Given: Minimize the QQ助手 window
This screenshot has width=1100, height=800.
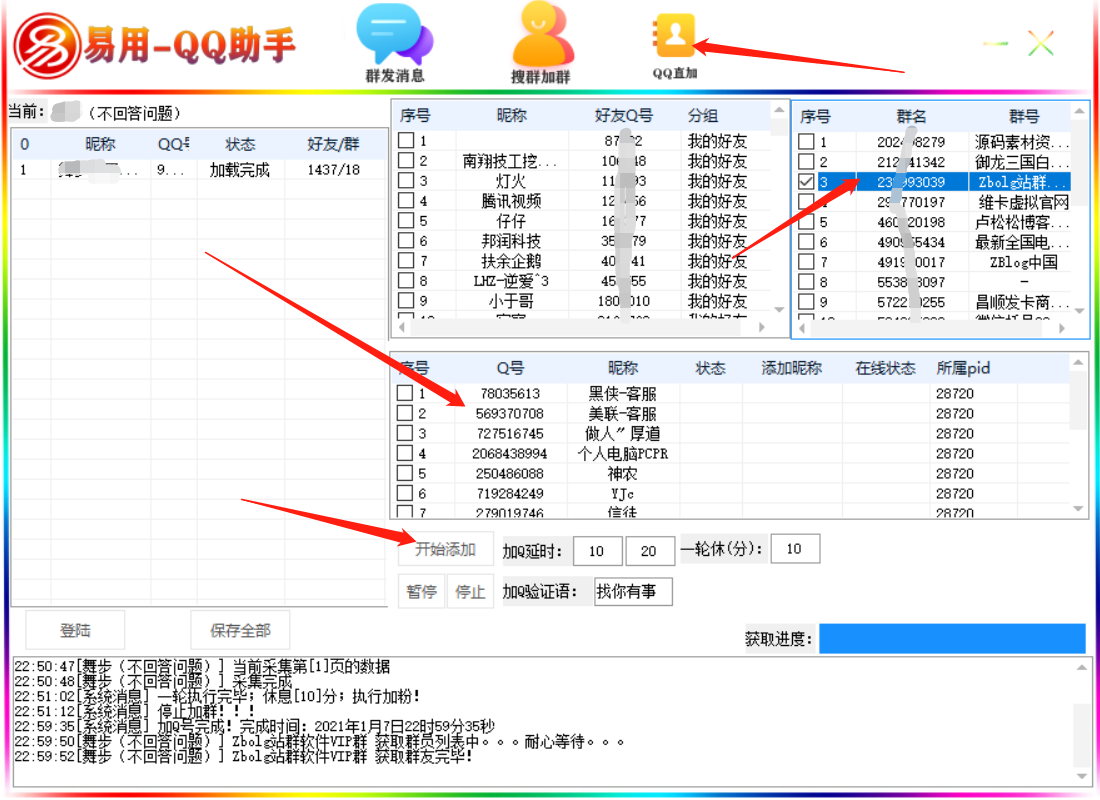Looking at the screenshot, I should click(x=995, y=44).
